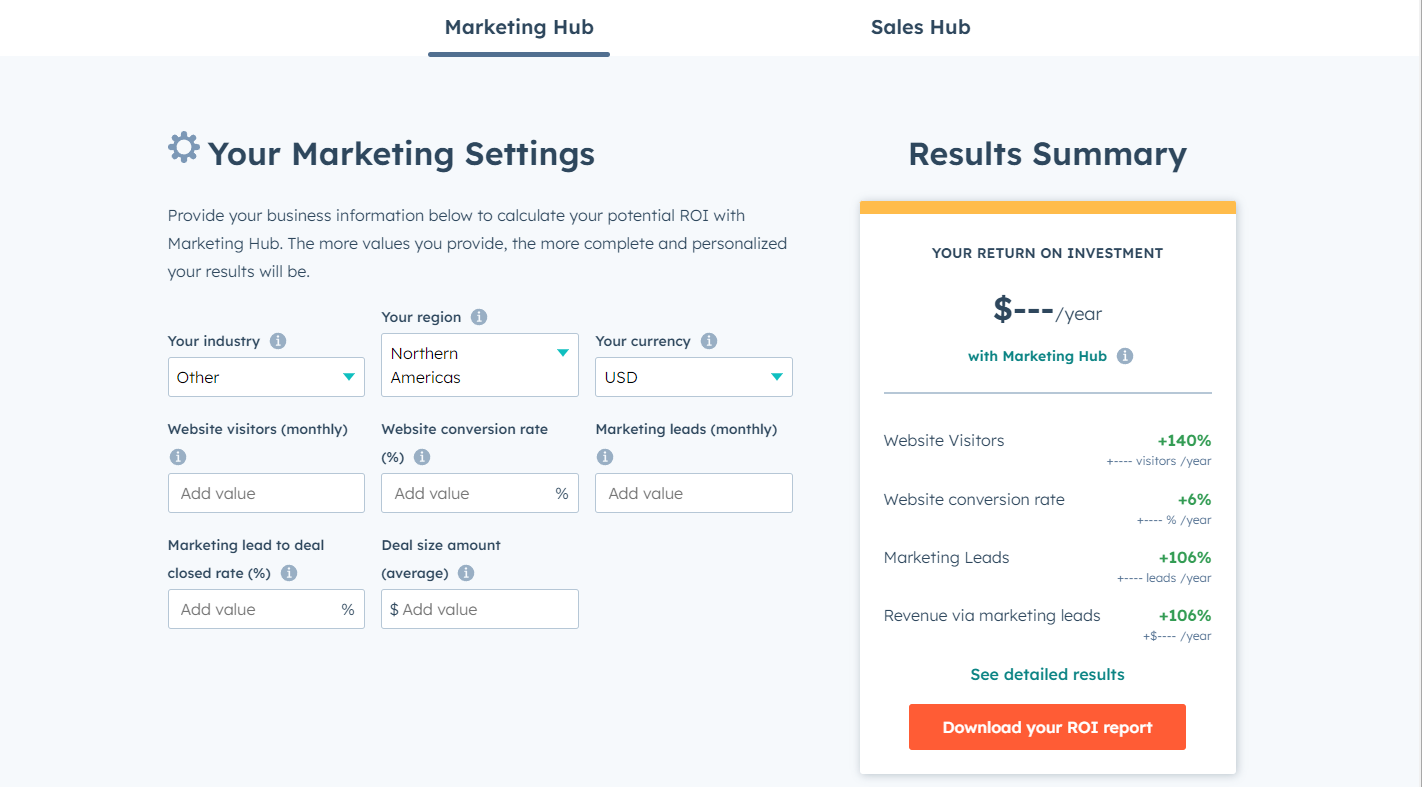Focus the Website conversion rate input
The width and height of the screenshot is (1422, 787).
click(480, 493)
